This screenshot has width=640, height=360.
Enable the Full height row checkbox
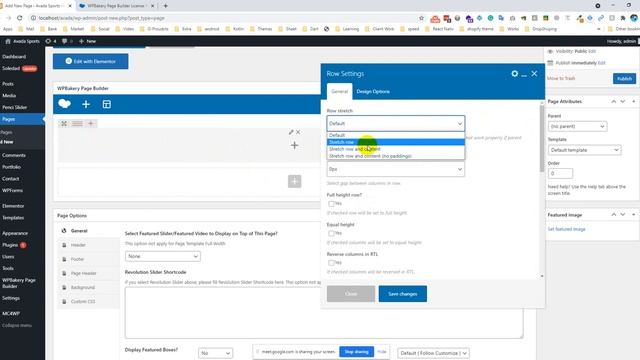point(331,204)
